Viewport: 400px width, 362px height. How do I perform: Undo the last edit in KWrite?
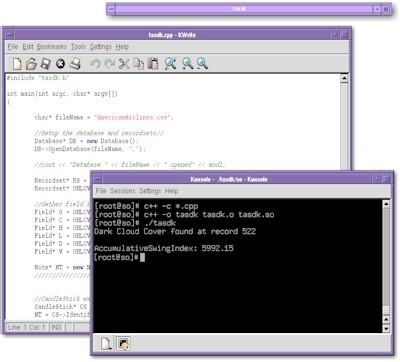point(95,63)
